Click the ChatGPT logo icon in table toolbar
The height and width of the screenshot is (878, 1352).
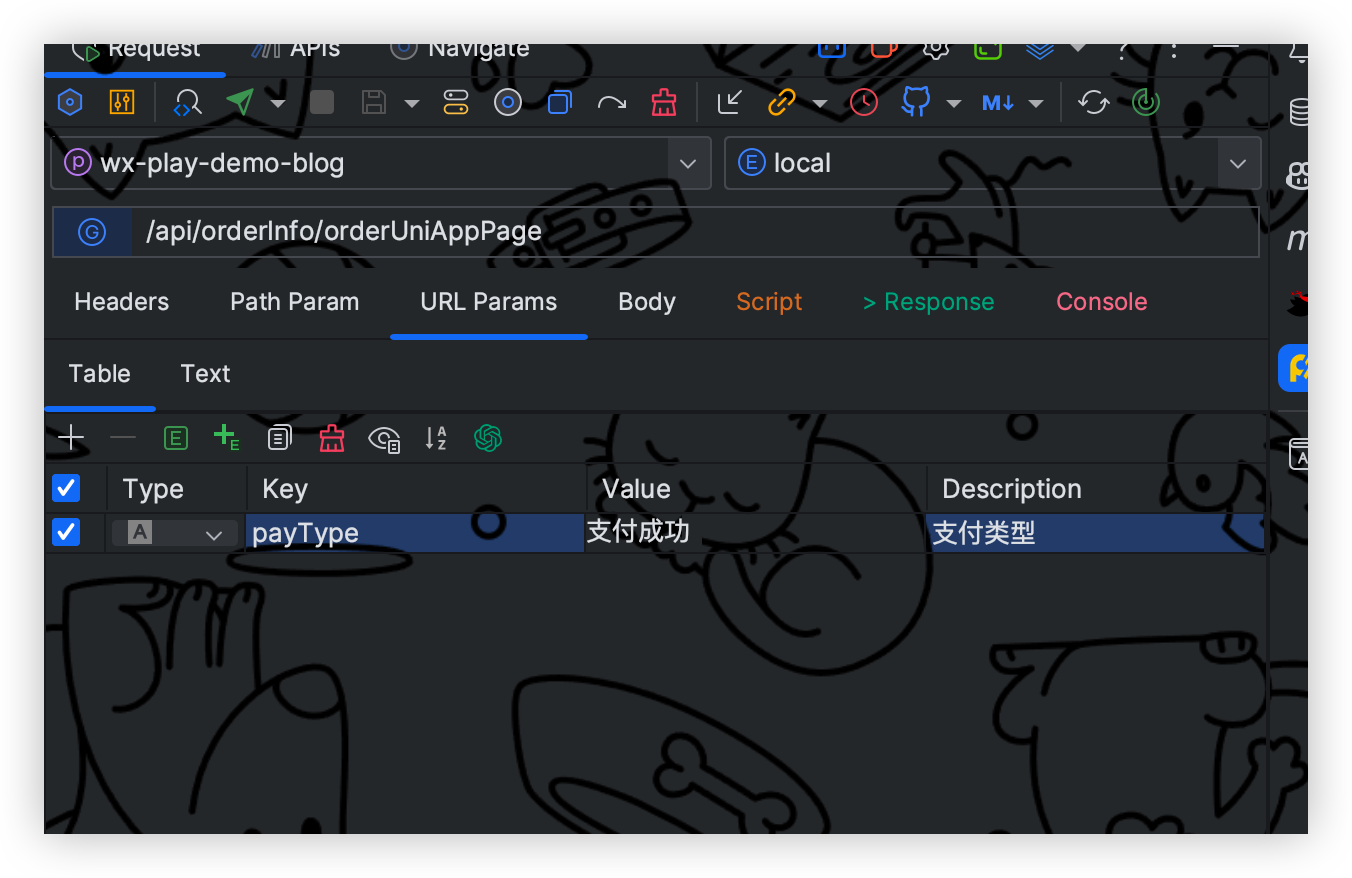pyautogui.click(x=488, y=438)
